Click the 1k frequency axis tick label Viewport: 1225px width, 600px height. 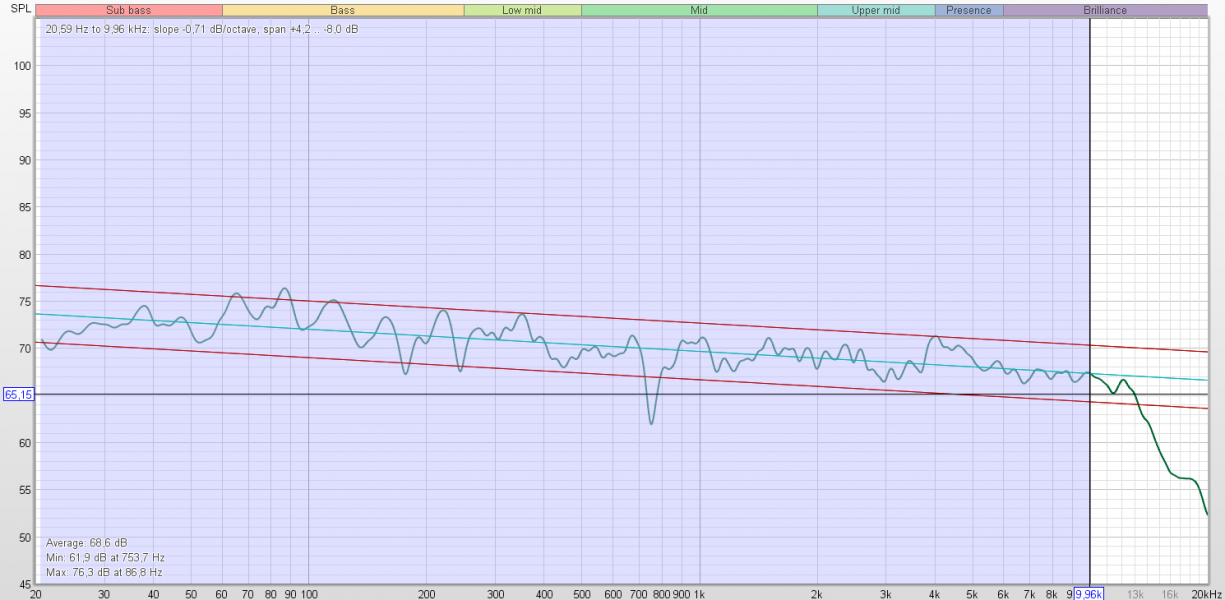pos(699,593)
